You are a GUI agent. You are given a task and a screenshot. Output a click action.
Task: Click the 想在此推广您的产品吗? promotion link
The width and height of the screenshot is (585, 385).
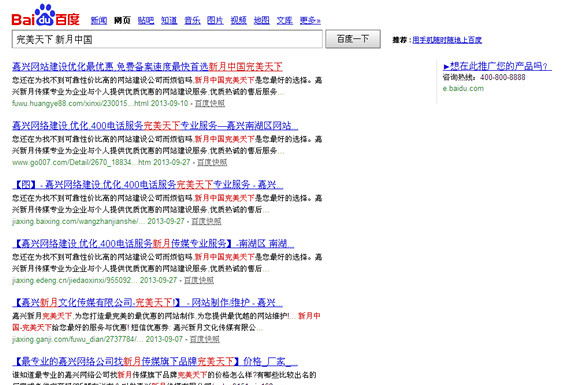point(497,66)
